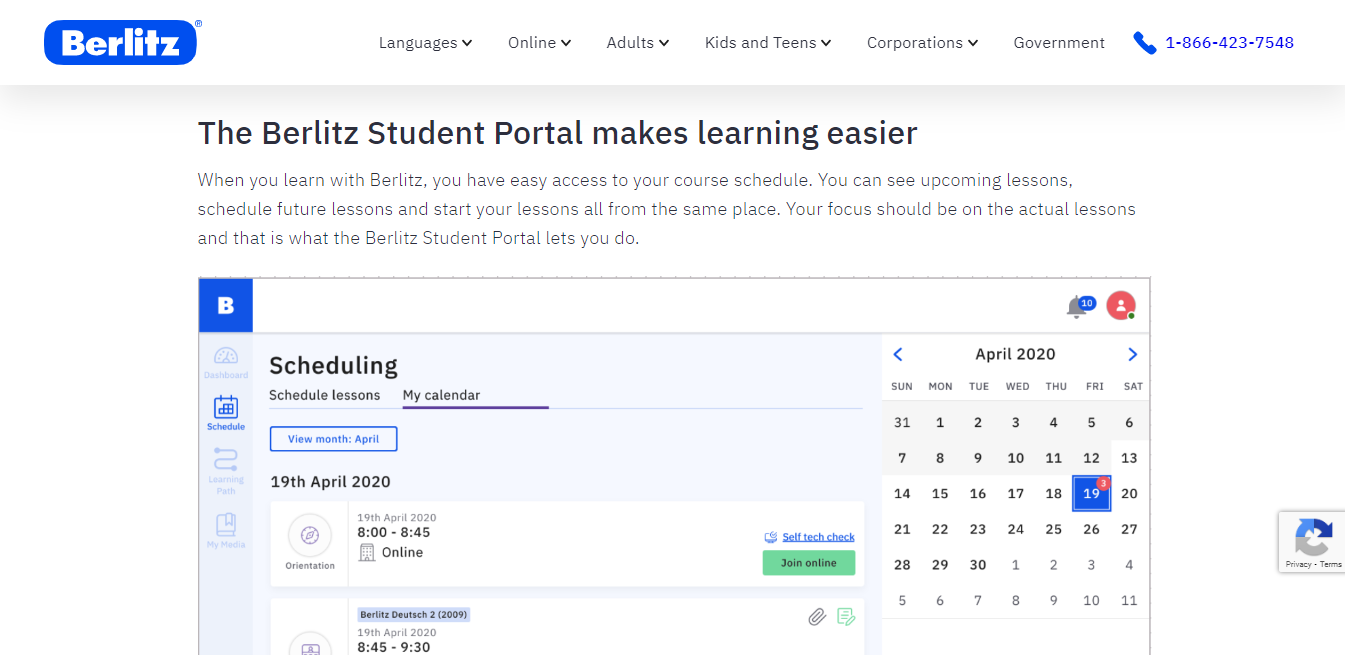Open the Learning Path sidebar icon
Screen dimensions: 1345x655
[x=226, y=465]
